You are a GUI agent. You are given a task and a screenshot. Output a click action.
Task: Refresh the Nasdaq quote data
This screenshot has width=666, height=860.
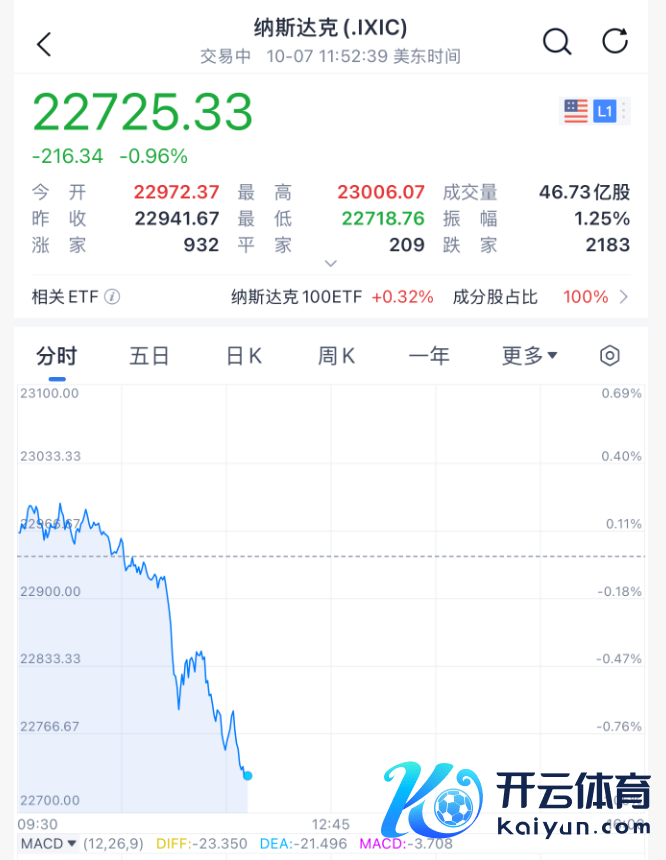click(615, 42)
